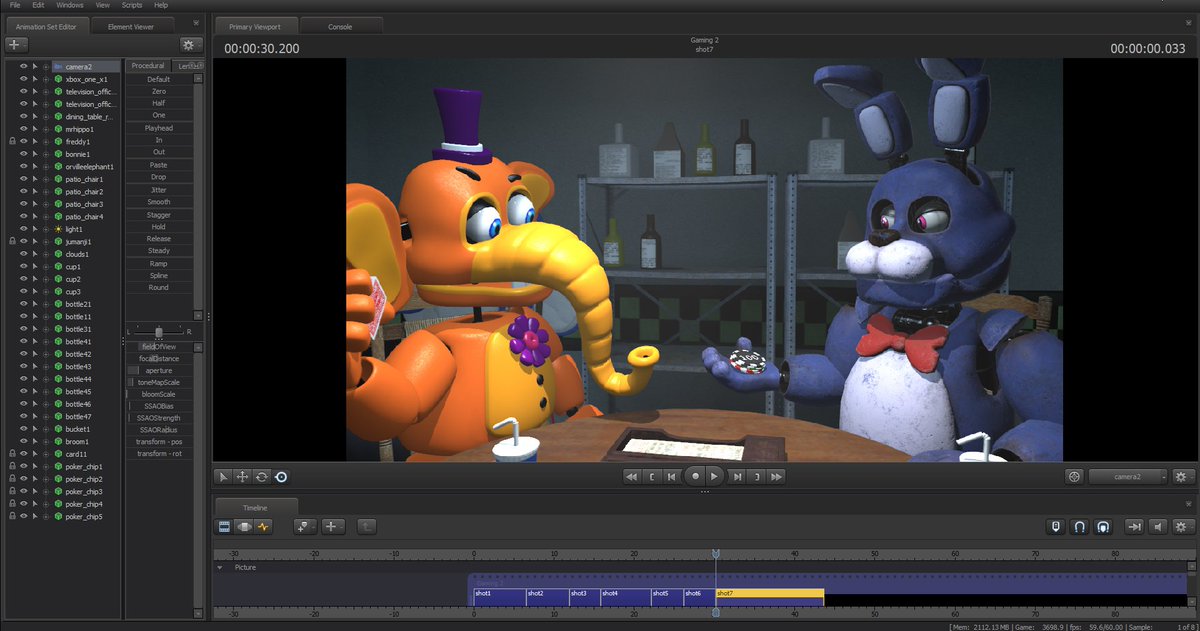Start recording with the record button
1200x631 pixels.
[695, 477]
